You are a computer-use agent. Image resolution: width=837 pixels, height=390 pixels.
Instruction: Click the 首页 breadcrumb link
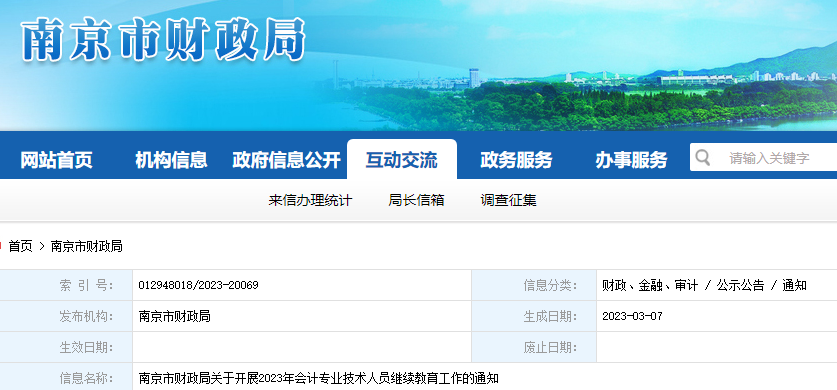click(x=20, y=246)
